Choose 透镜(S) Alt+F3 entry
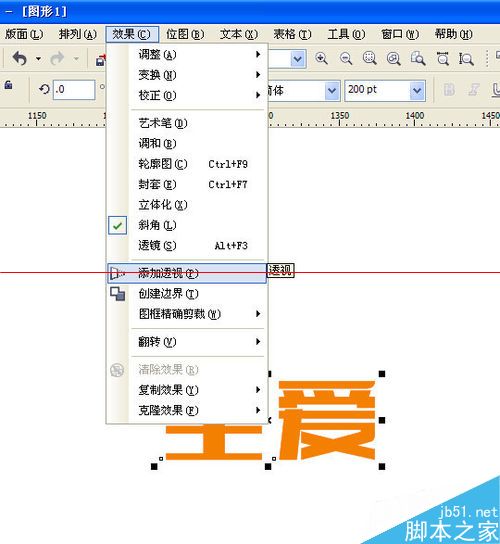Viewport: 500px width, 544px height. click(187, 246)
